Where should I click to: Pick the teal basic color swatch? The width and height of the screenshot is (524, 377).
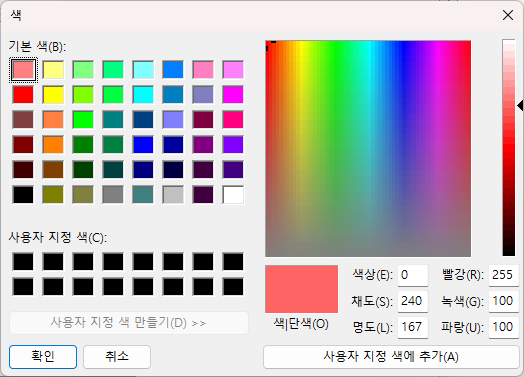click(x=113, y=120)
